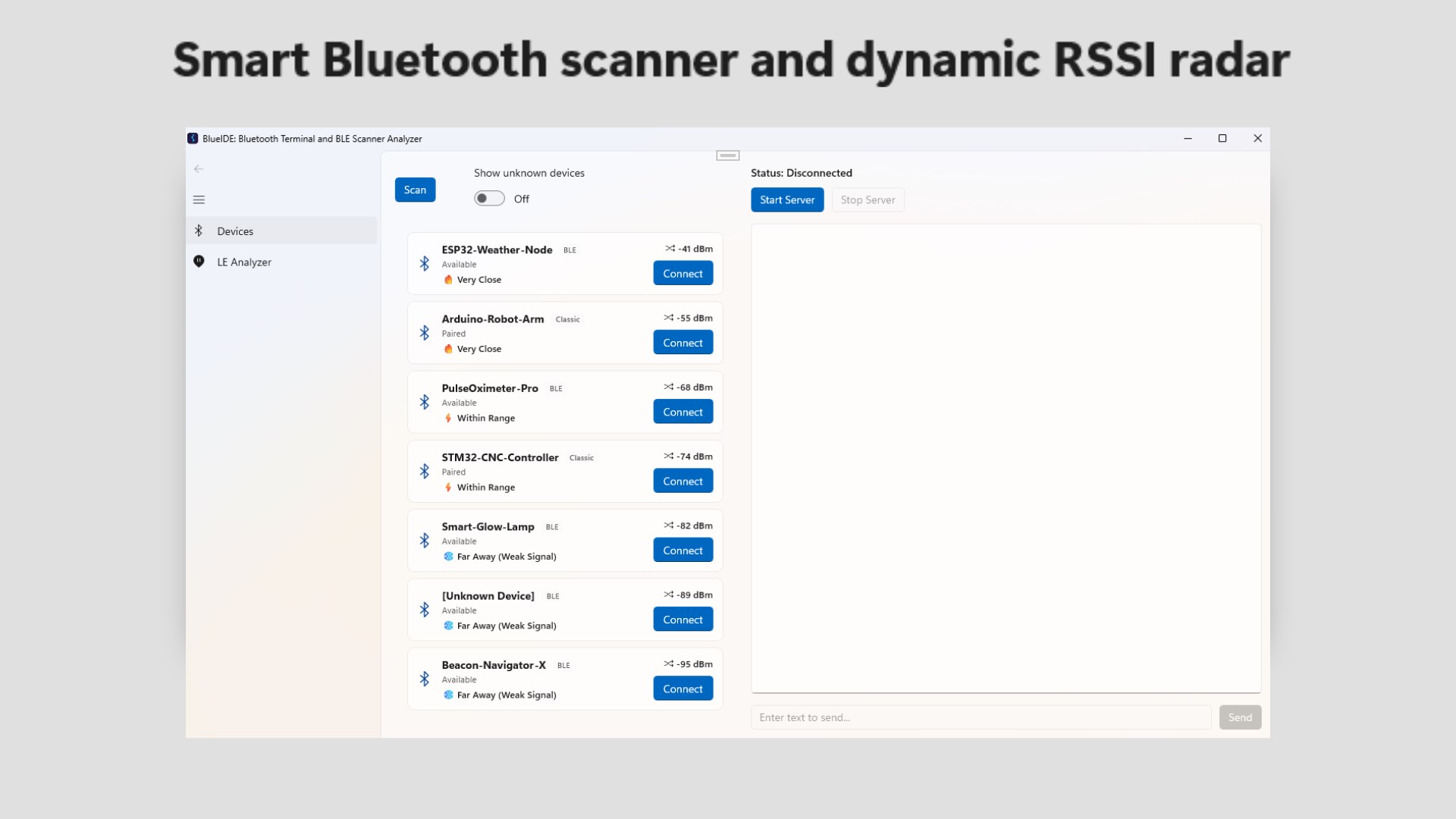Connect to ESP32-Weather-Node

click(x=682, y=274)
